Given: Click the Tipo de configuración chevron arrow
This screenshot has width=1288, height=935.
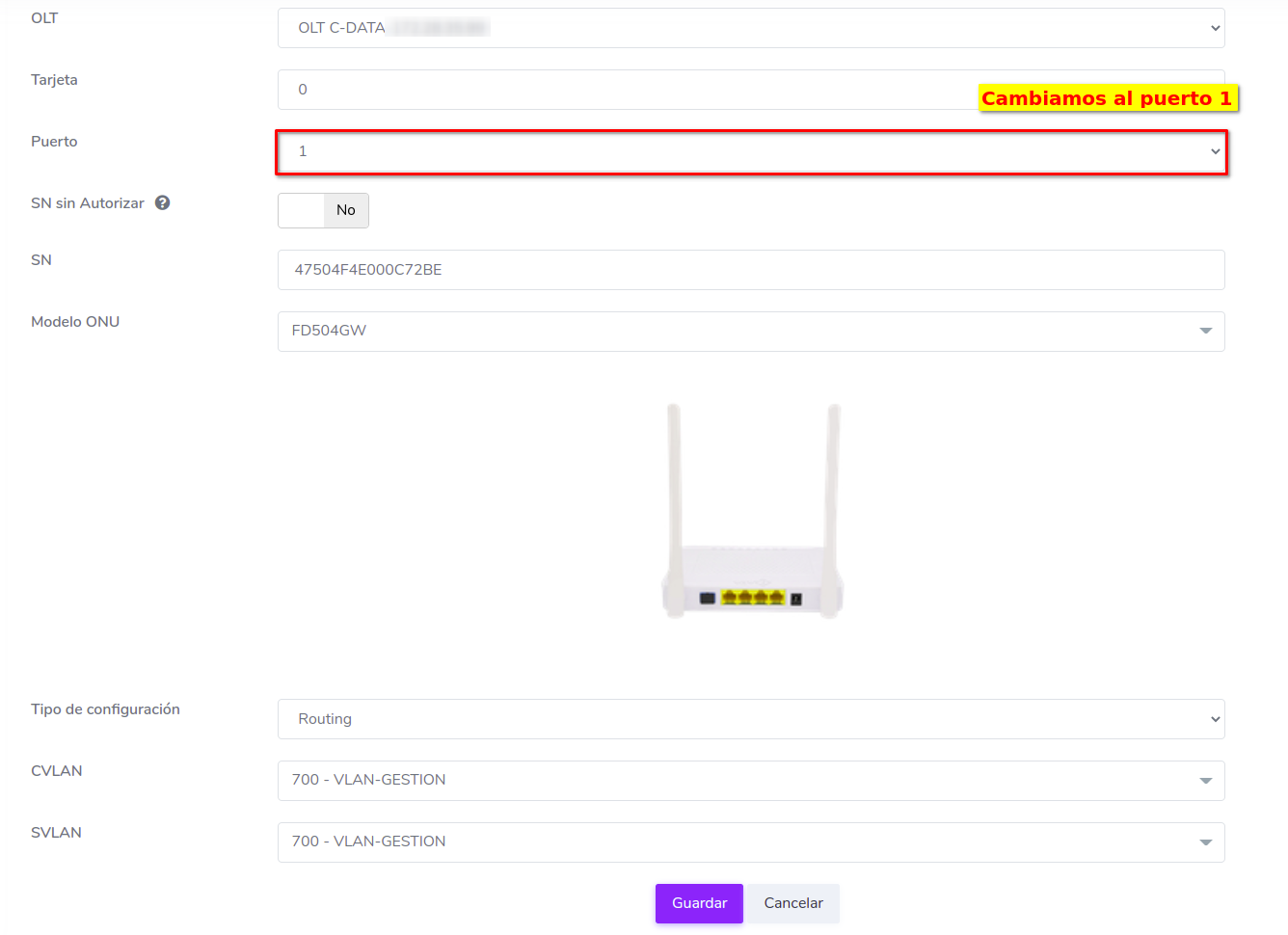Looking at the screenshot, I should tap(1215, 719).
